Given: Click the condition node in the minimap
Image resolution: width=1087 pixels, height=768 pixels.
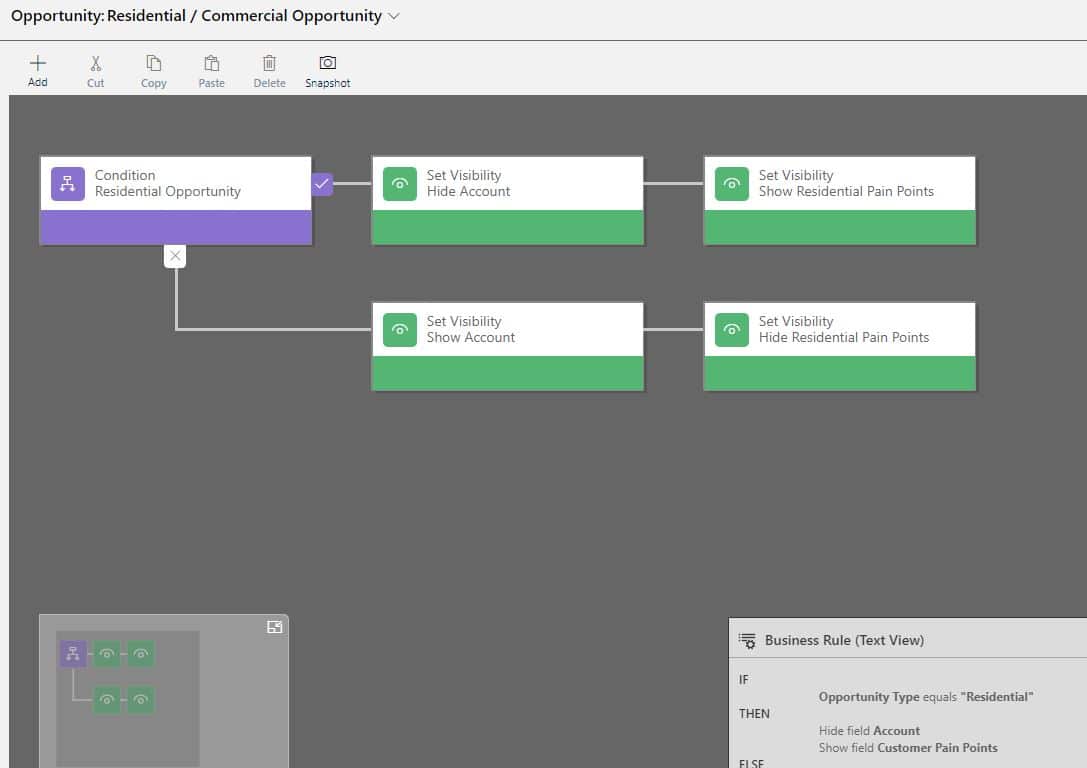Looking at the screenshot, I should point(73,654).
